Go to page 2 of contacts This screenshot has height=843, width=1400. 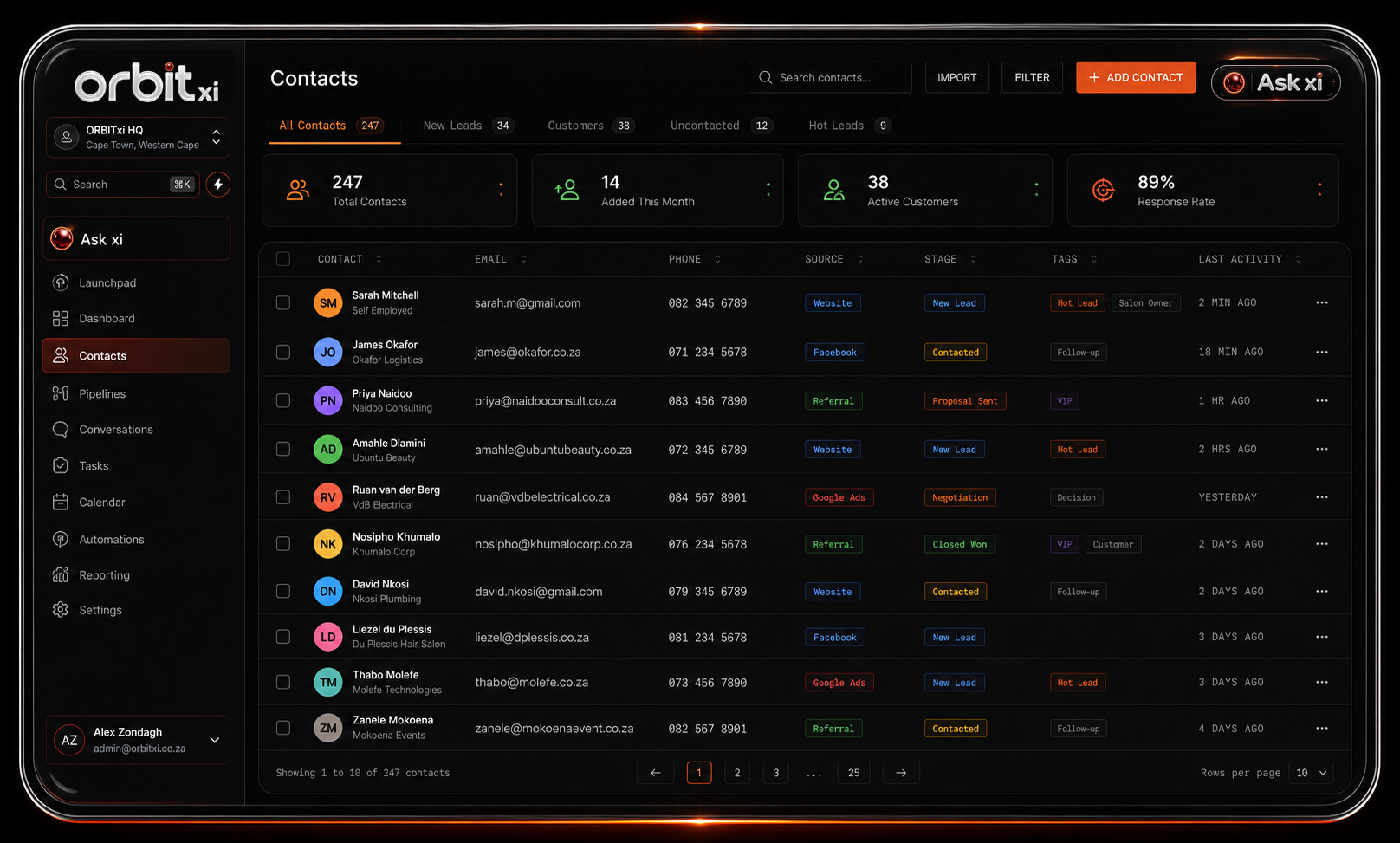[x=737, y=773]
